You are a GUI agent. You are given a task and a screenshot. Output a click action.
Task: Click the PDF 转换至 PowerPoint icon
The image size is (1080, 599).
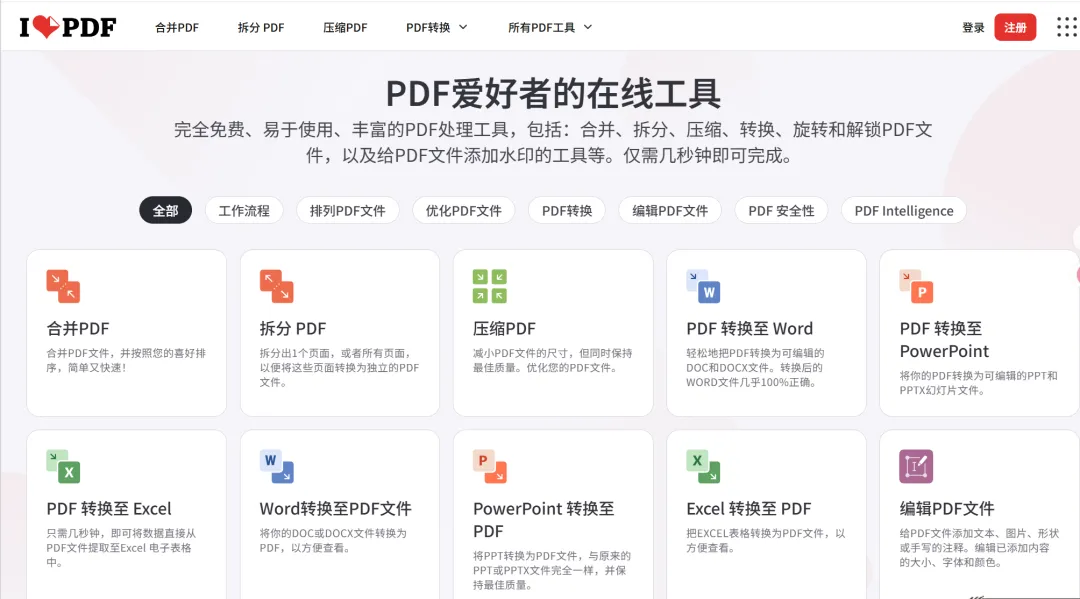(x=917, y=286)
